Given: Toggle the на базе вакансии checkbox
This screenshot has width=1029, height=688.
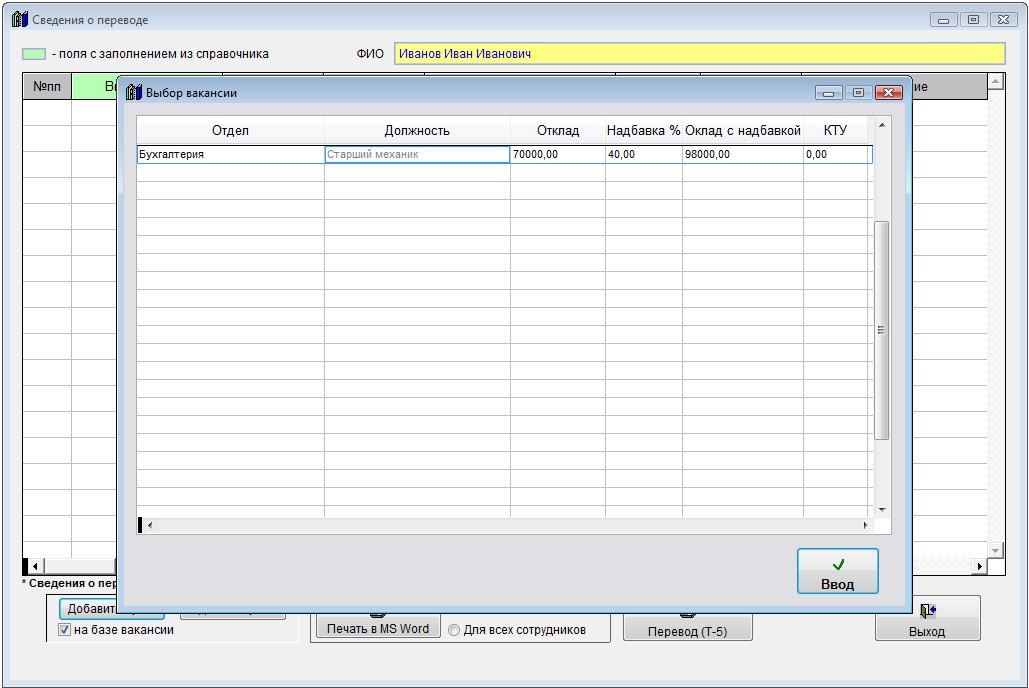Looking at the screenshot, I should click(x=64, y=630).
